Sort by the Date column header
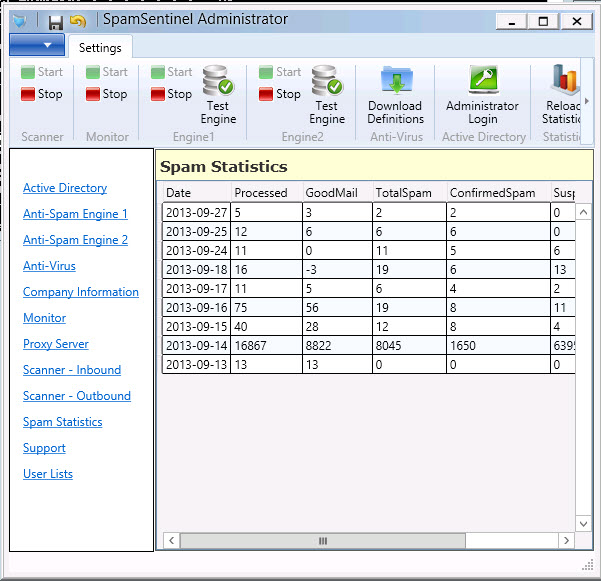Screen dimensions: 601x581 pos(197,192)
